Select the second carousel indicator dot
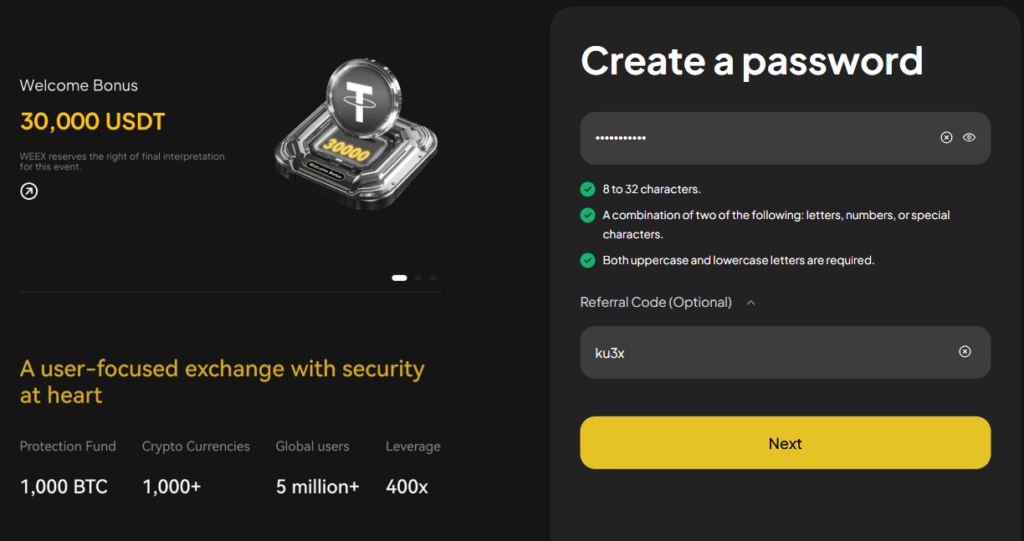Screen dimensions: 1024x541 tap(419, 278)
